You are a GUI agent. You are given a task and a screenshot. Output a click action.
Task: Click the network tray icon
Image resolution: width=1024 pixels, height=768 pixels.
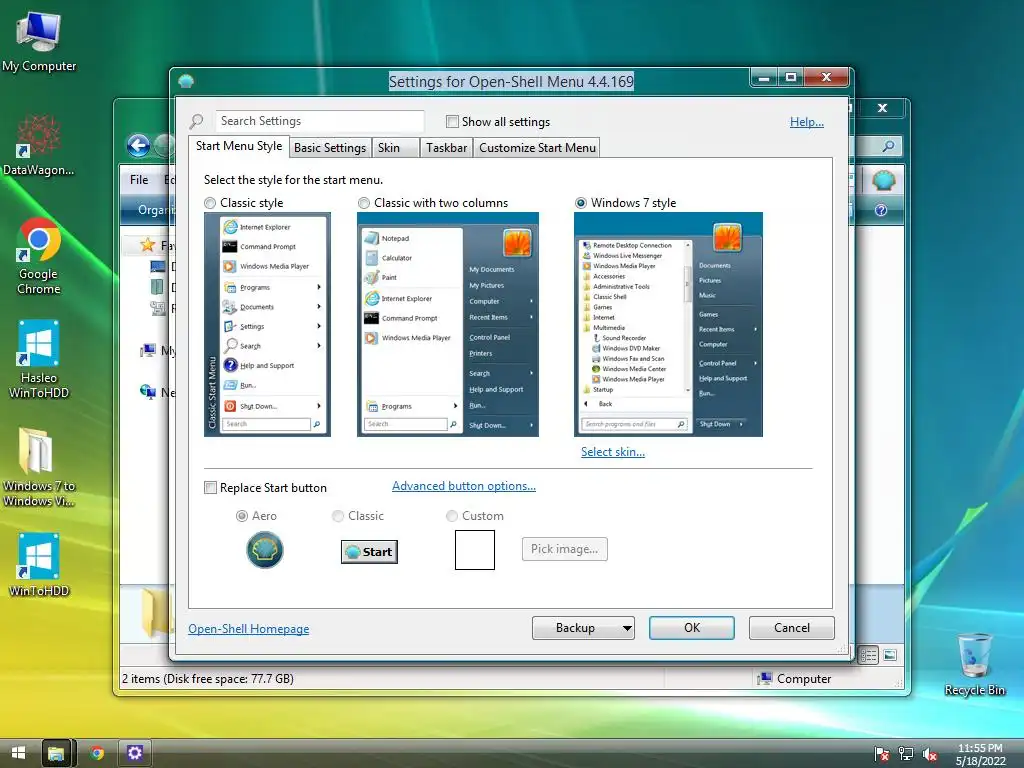click(906, 754)
